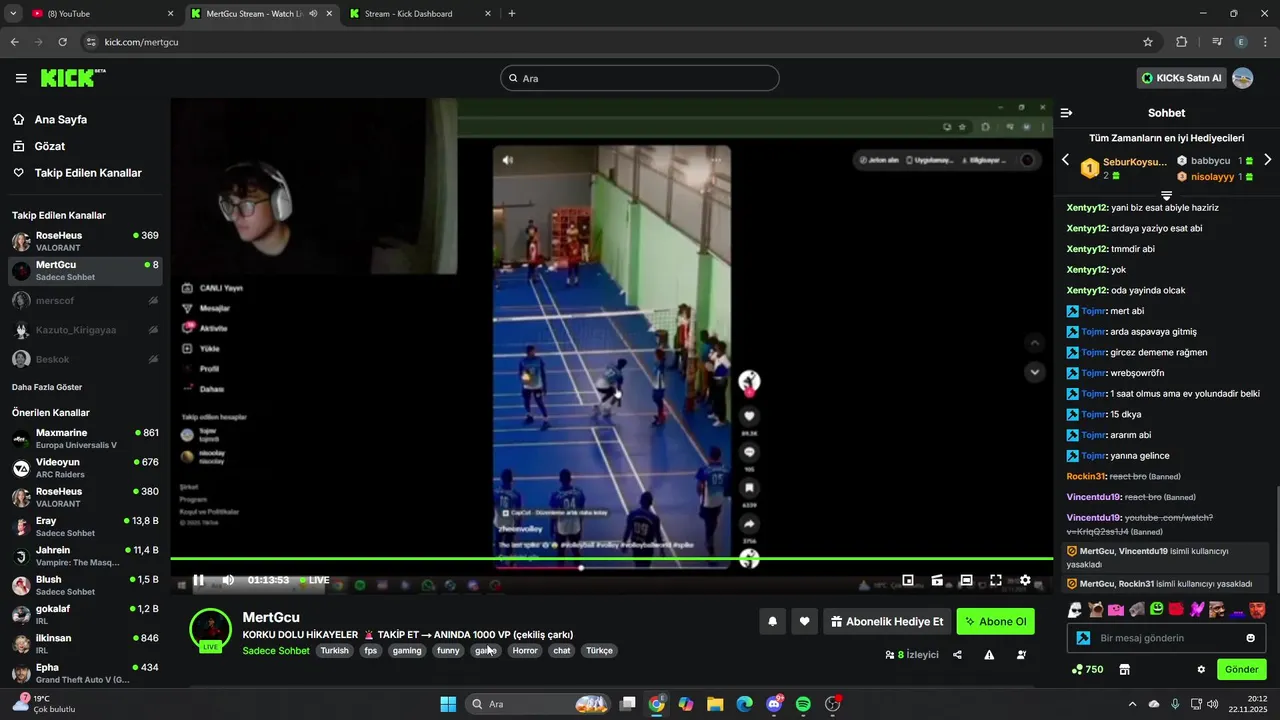Screen dimensions: 1280x720
Task: Open video player settings gear
Action: 1025,580
